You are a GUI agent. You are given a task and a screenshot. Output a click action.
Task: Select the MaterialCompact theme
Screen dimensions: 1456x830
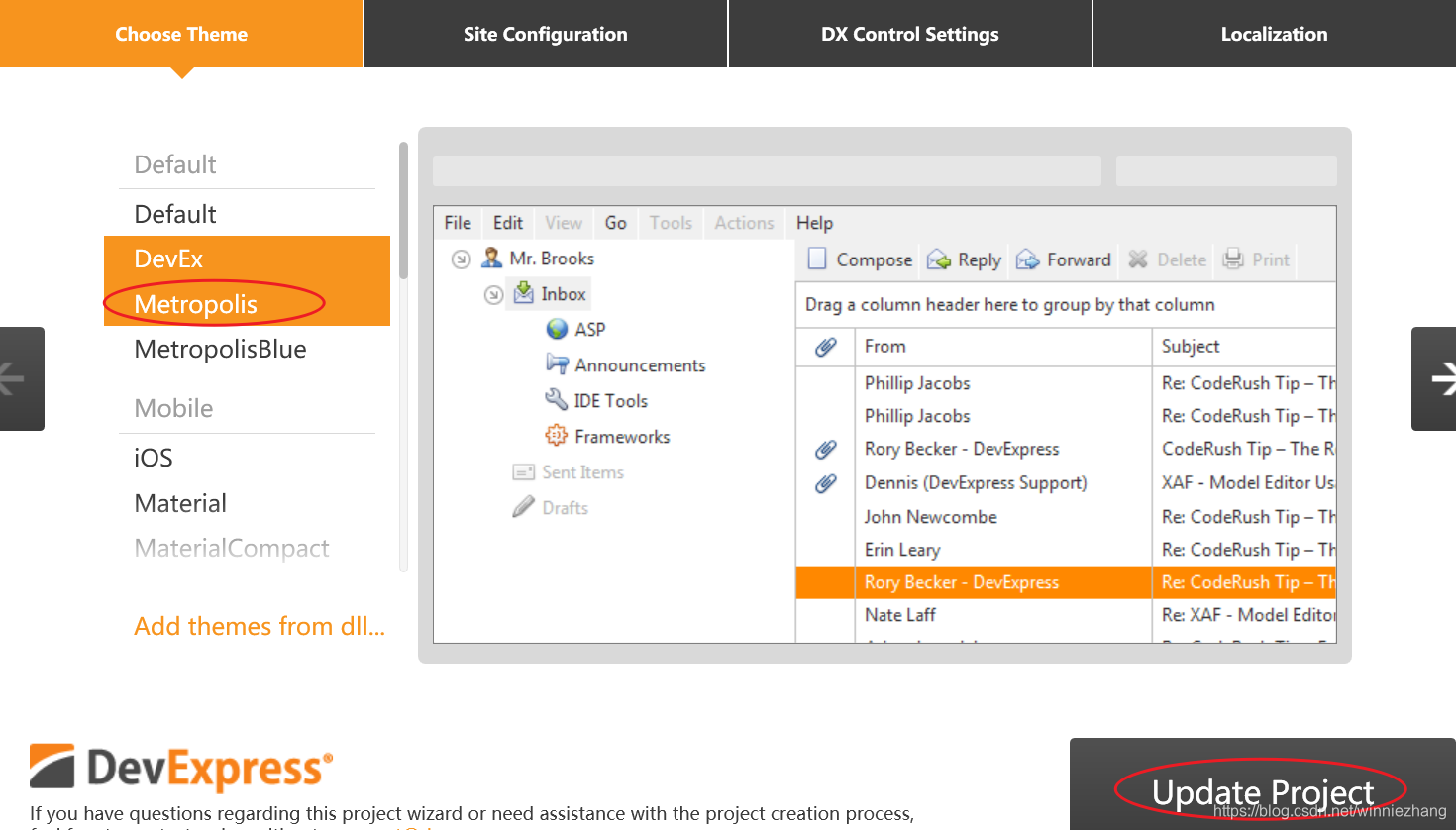[x=247, y=548]
